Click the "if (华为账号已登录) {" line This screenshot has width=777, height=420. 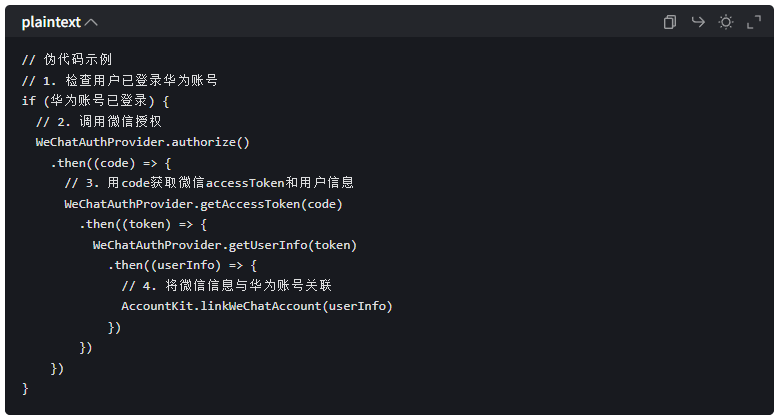(95, 101)
